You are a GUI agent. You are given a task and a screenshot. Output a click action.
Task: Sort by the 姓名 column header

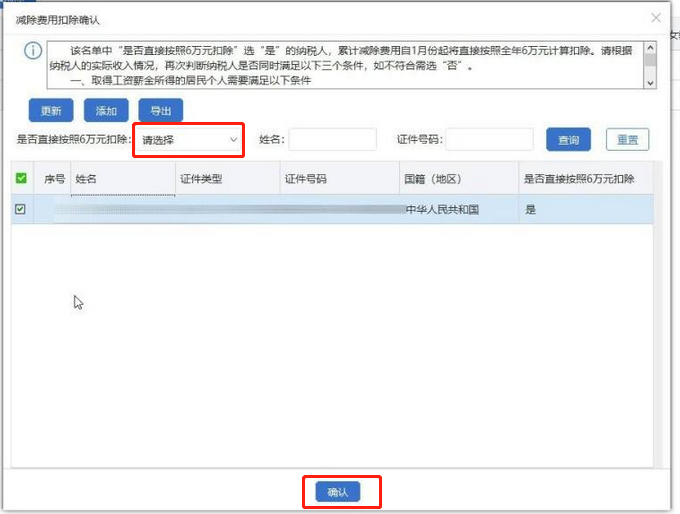tap(123, 178)
